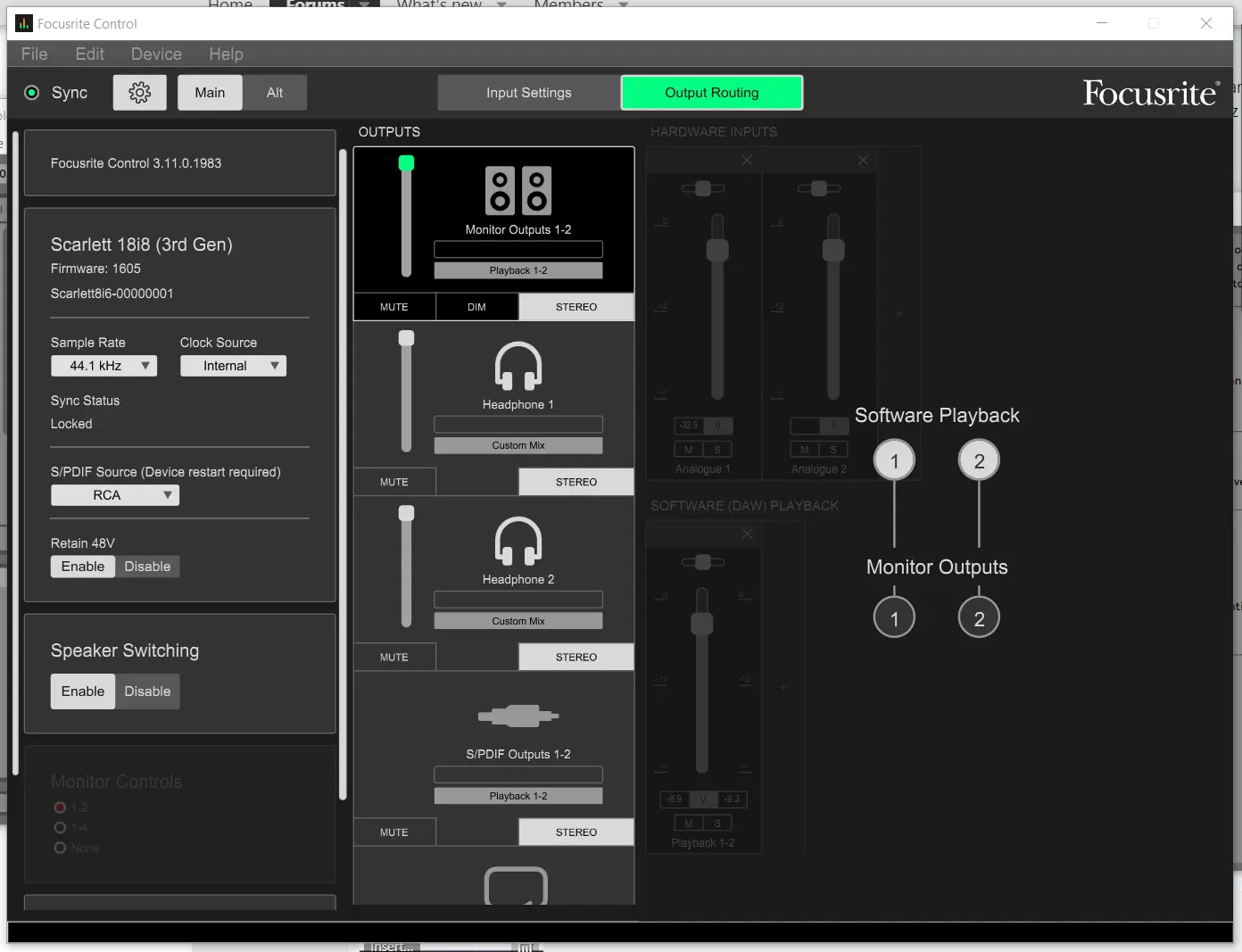Click Headphone 2 name field
The height and width of the screenshot is (952, 1242).
pos(518,600)
